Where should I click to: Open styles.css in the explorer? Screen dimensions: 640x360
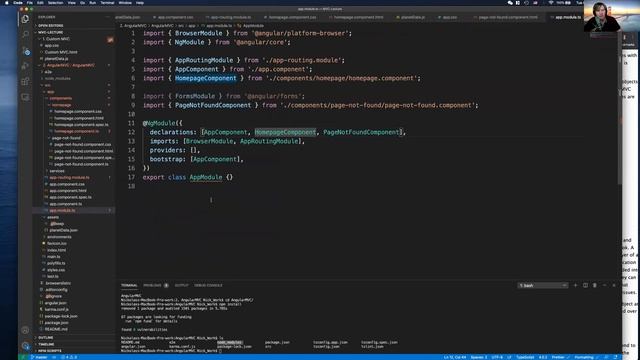pos(56,270)
